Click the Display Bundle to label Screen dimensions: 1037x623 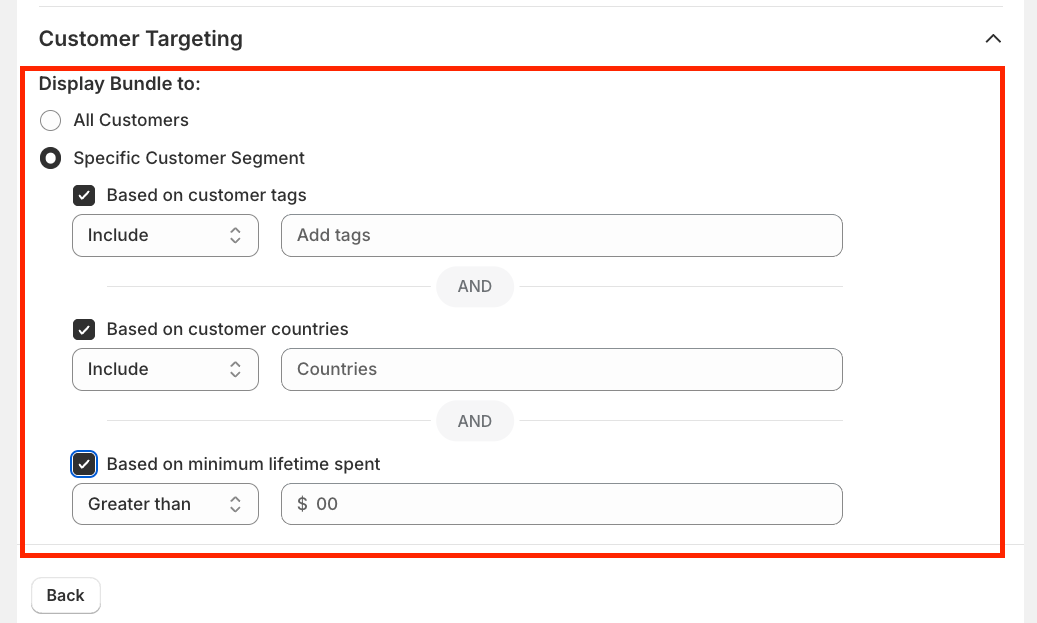pos(120,84)
